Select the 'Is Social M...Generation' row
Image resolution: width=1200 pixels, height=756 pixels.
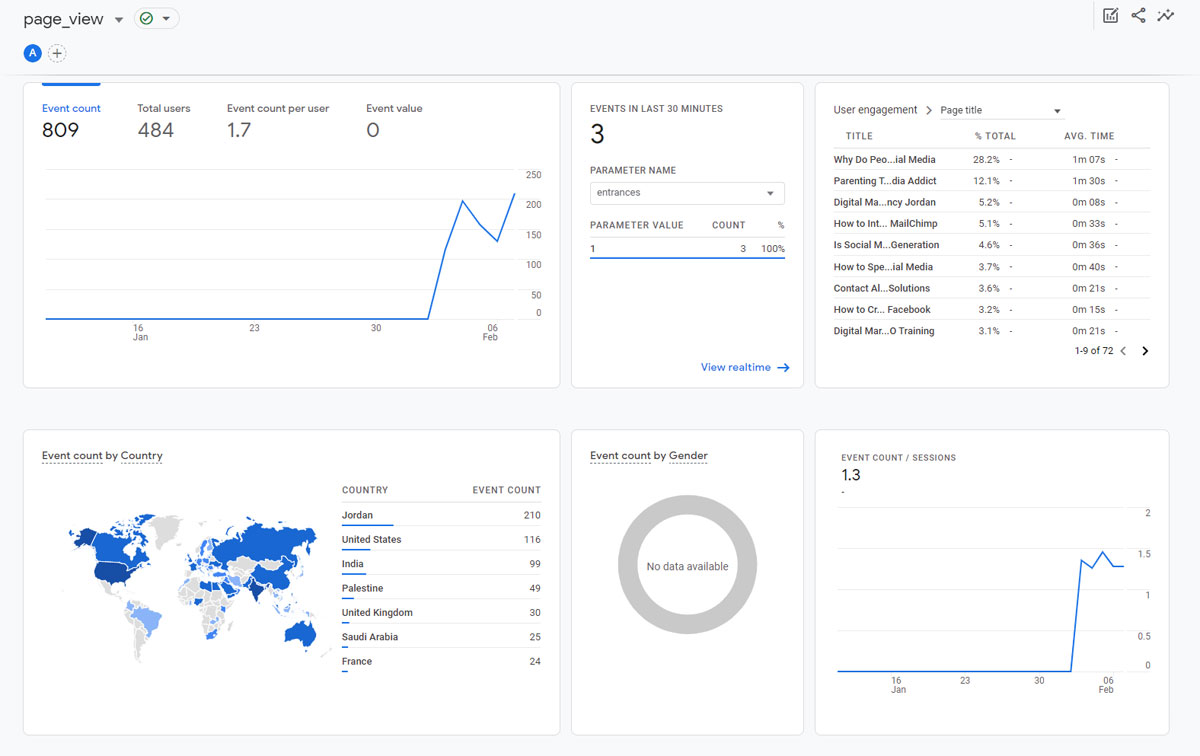(991, 245)
